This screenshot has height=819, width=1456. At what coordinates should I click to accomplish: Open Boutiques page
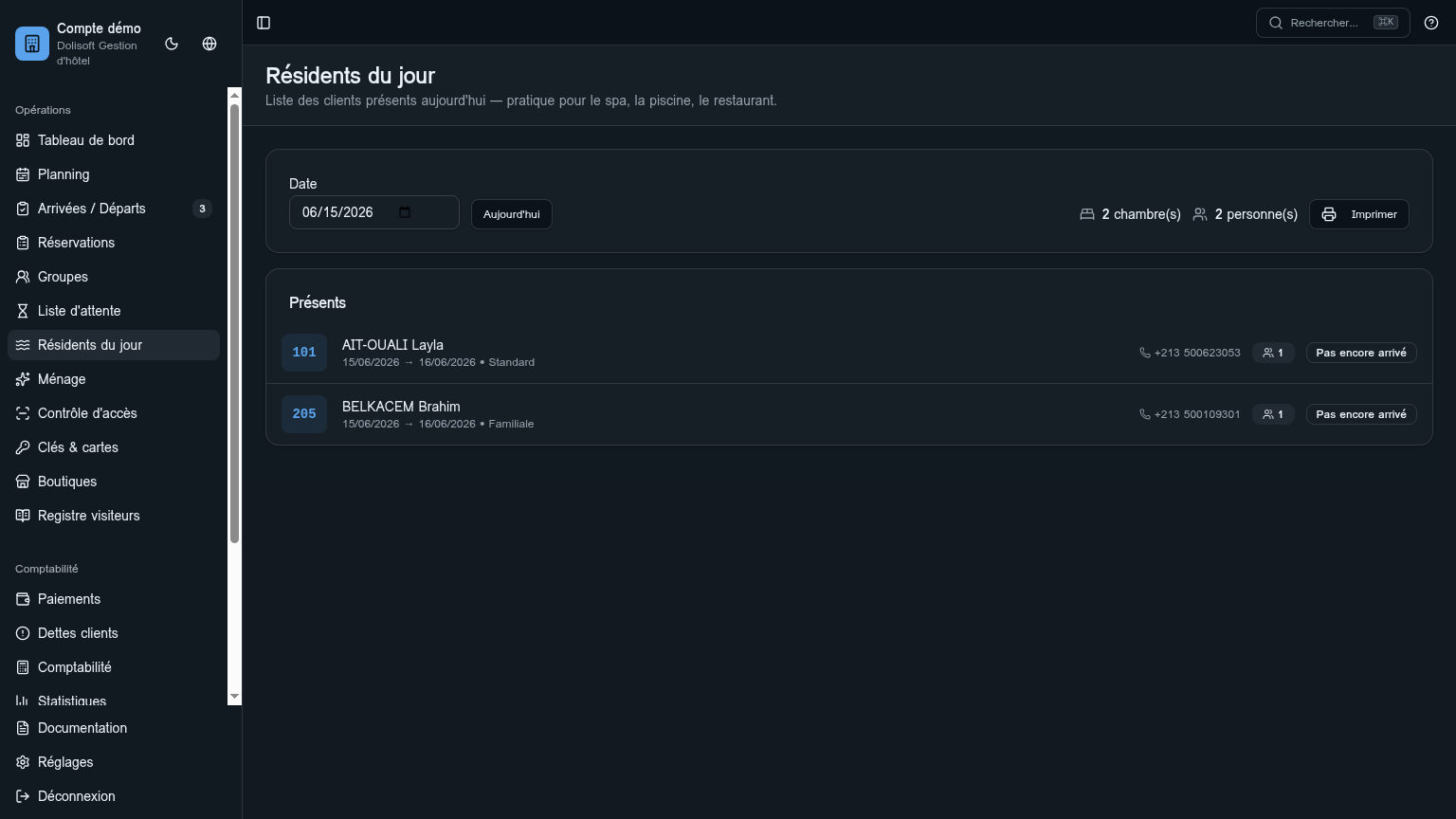(x=114, y=482)
